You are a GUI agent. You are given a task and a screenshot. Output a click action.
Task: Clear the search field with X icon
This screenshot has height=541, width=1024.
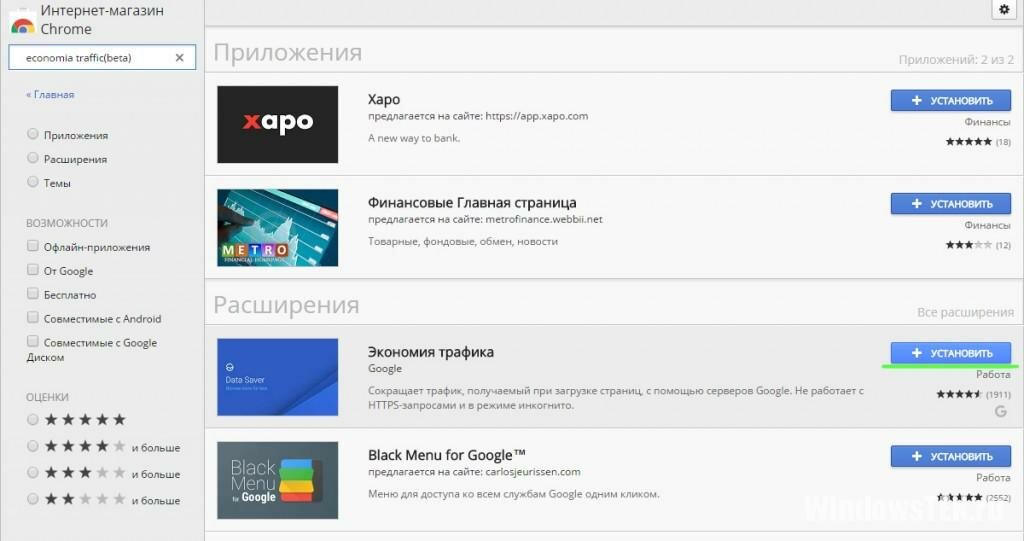[180, 57]
